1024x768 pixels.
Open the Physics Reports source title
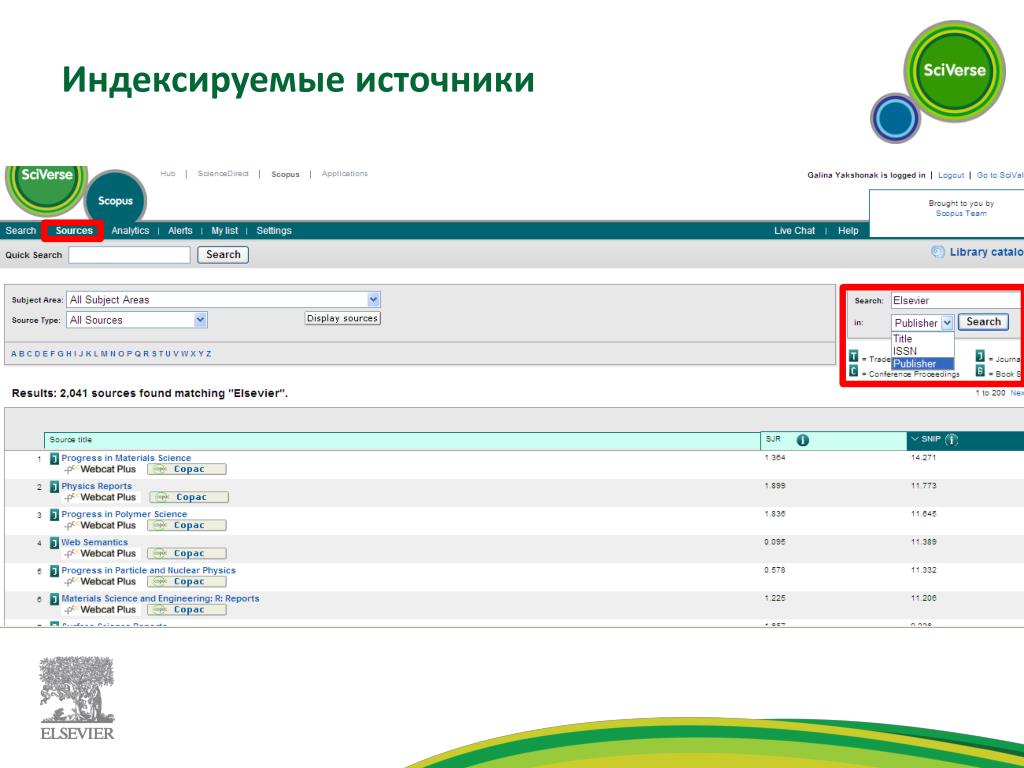point(97,486)
